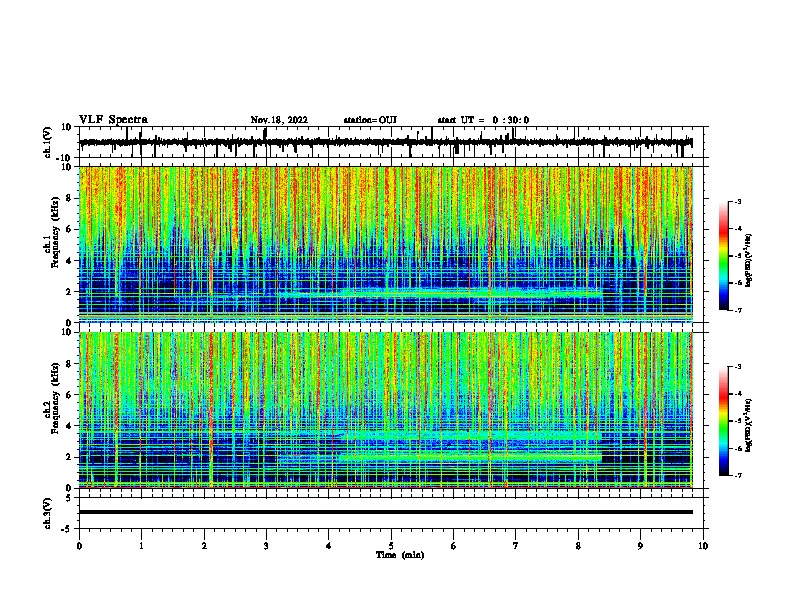Click the "6" kHz tick of ch.2 spectrogram
The image size is (792, 612).
coord(70,395)
